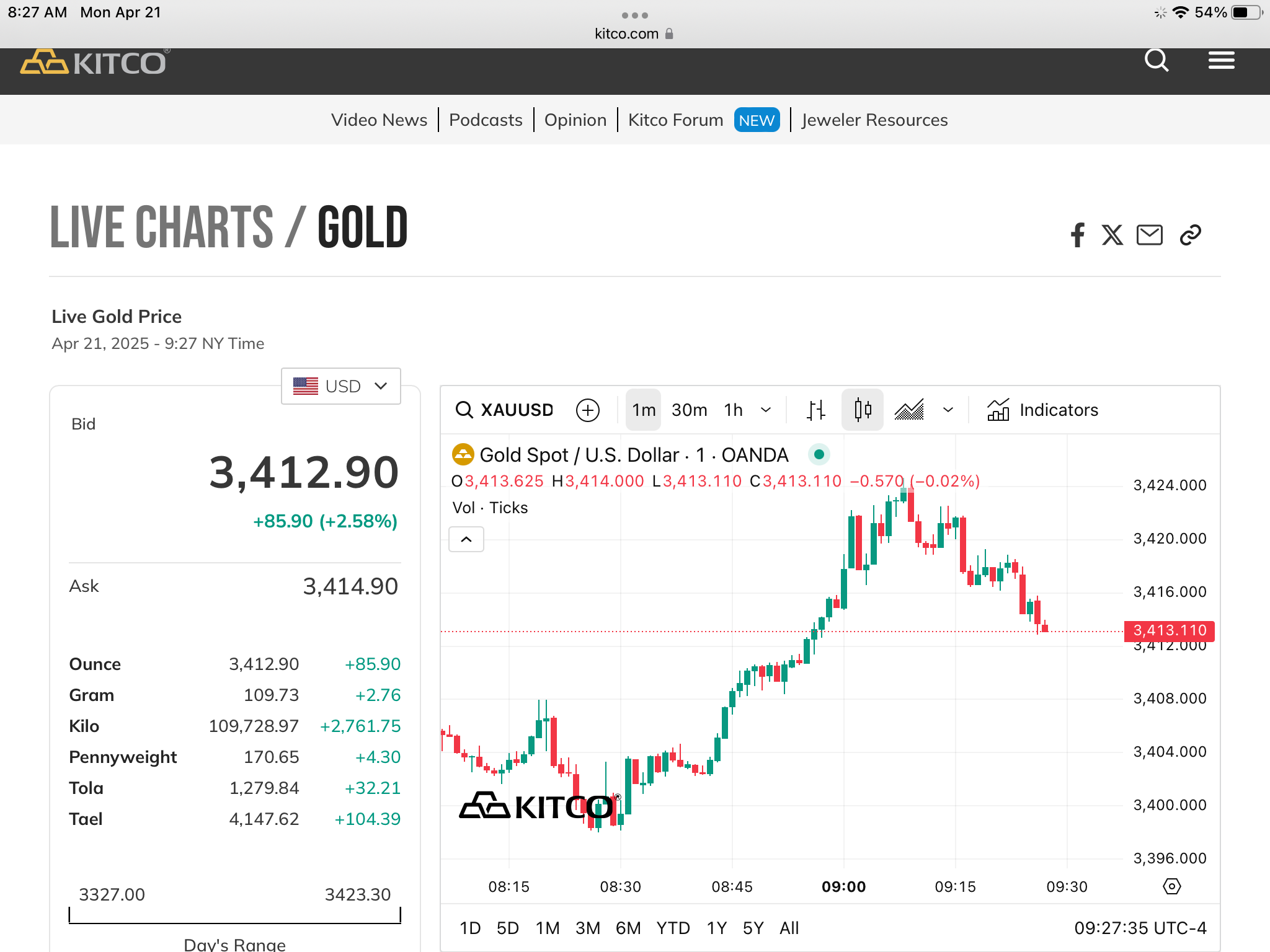Set chart range to YTD
Viewport: 1270px width, 952px height.
point(673,928)
